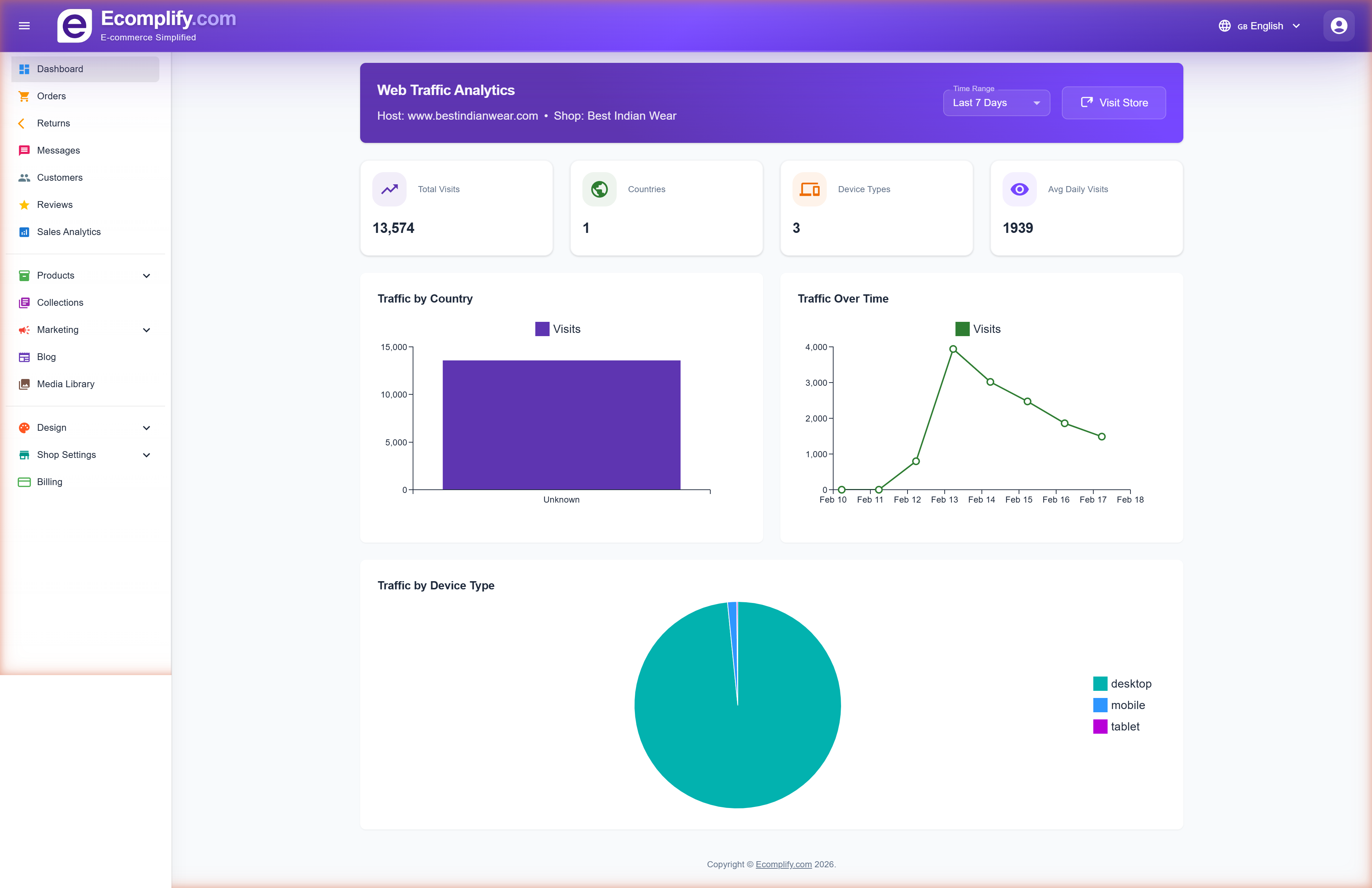Open Messages from the sidebar icon
This screenshot has width=1372, height=888.
[x=24, y=150]
